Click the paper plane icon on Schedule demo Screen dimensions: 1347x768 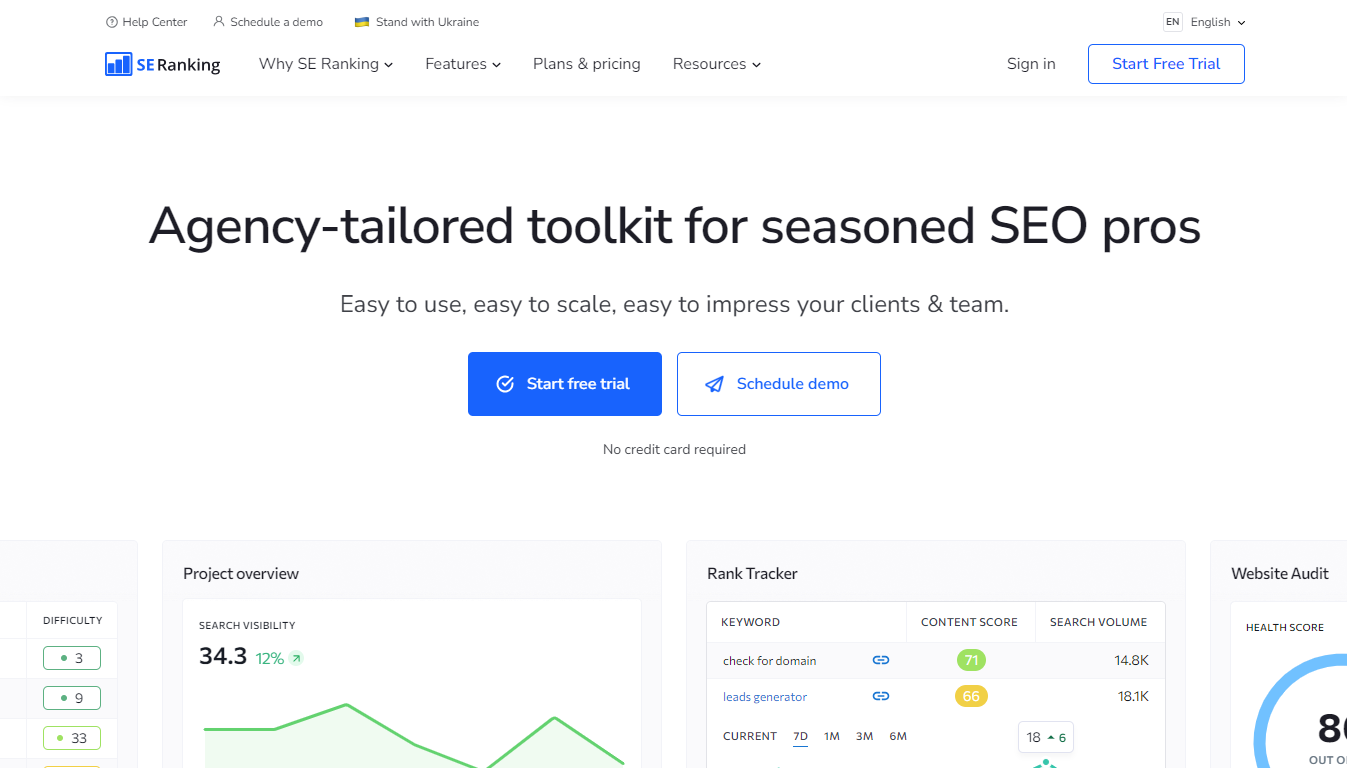coord(714,384)
